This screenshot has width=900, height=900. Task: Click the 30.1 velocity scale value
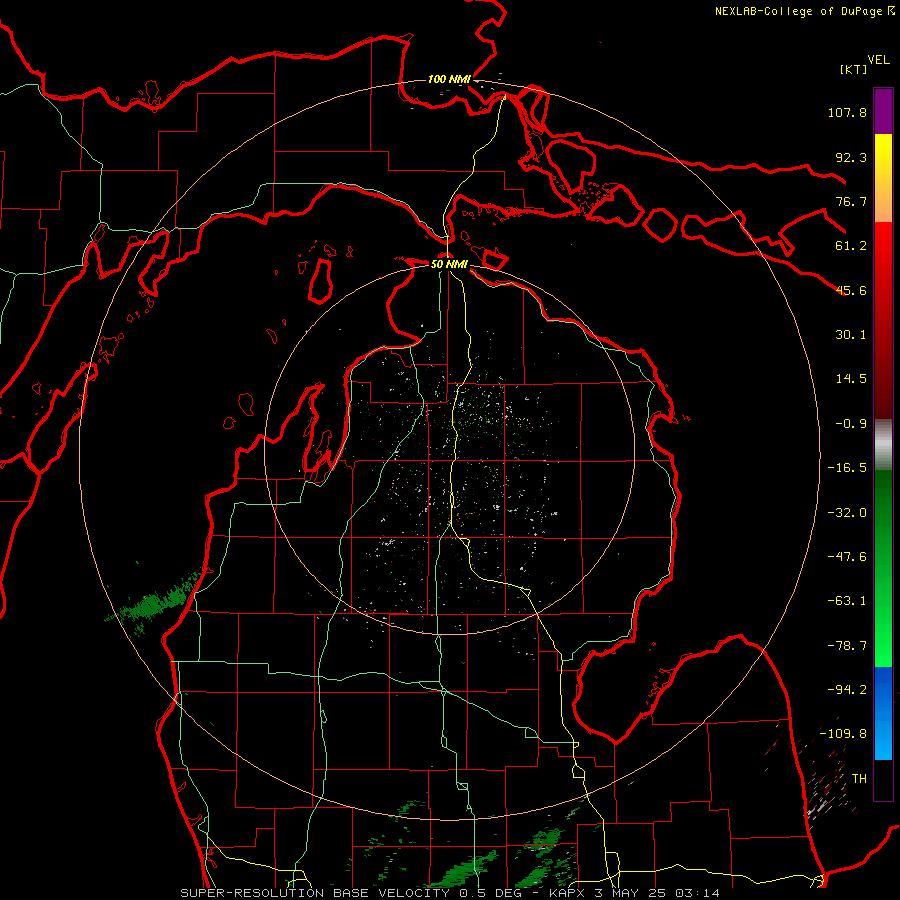(851, 335)
